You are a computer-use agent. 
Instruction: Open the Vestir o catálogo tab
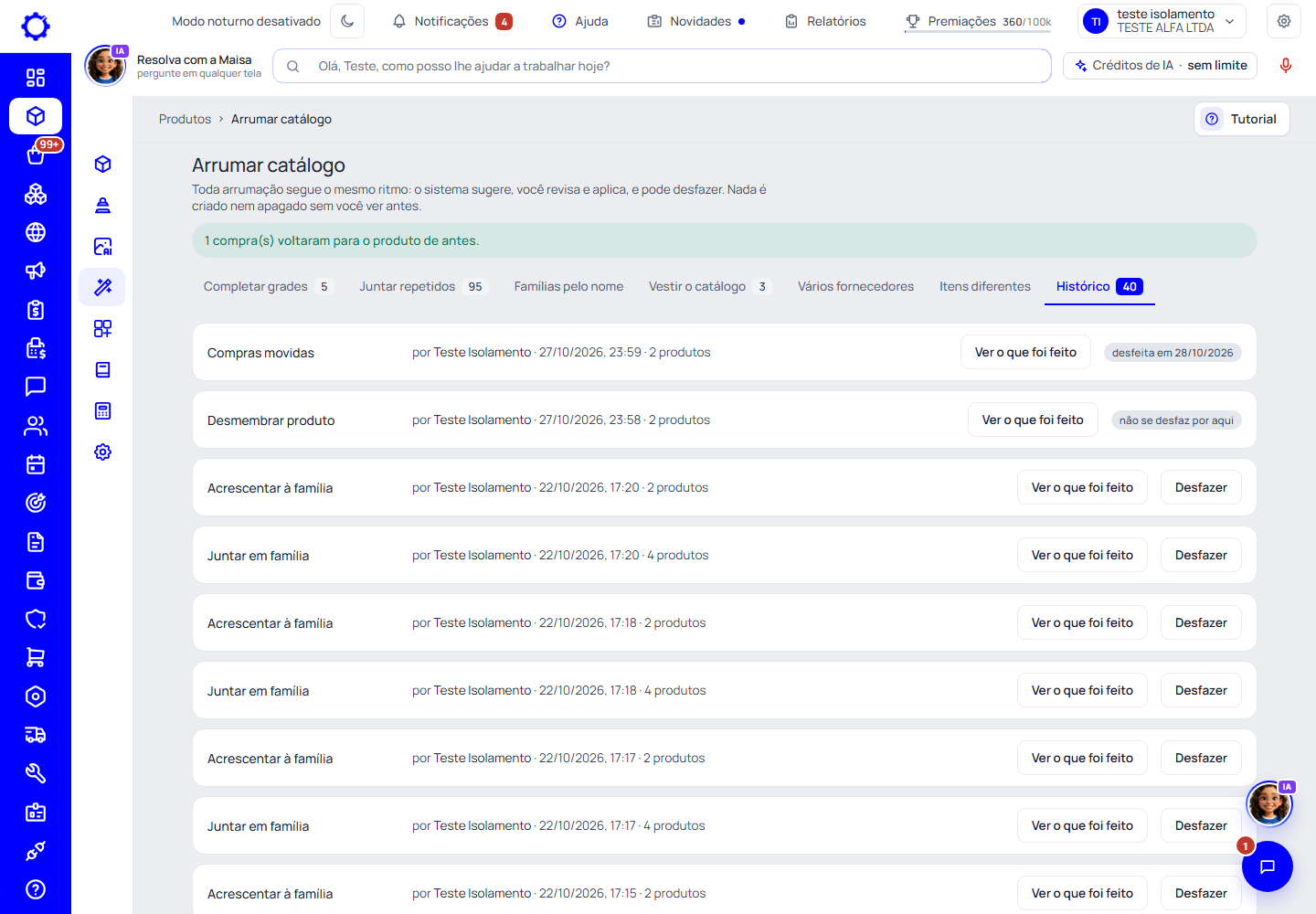point(711,287)
